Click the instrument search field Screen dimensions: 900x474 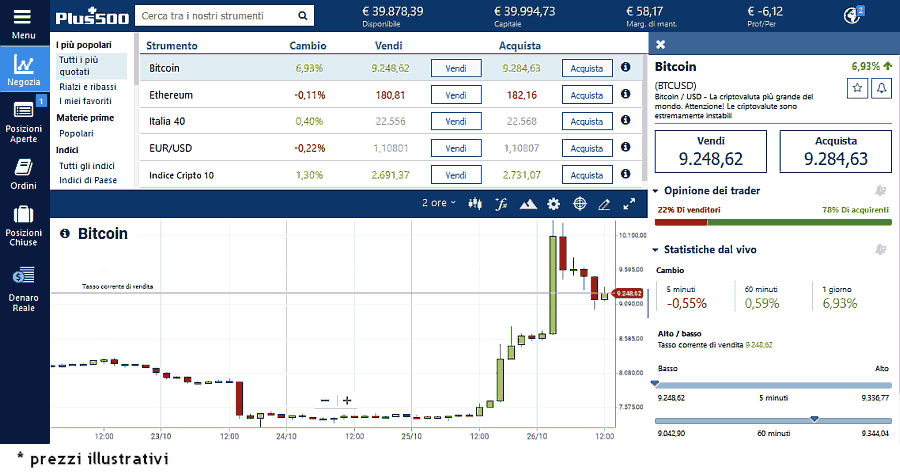(216, 16)
